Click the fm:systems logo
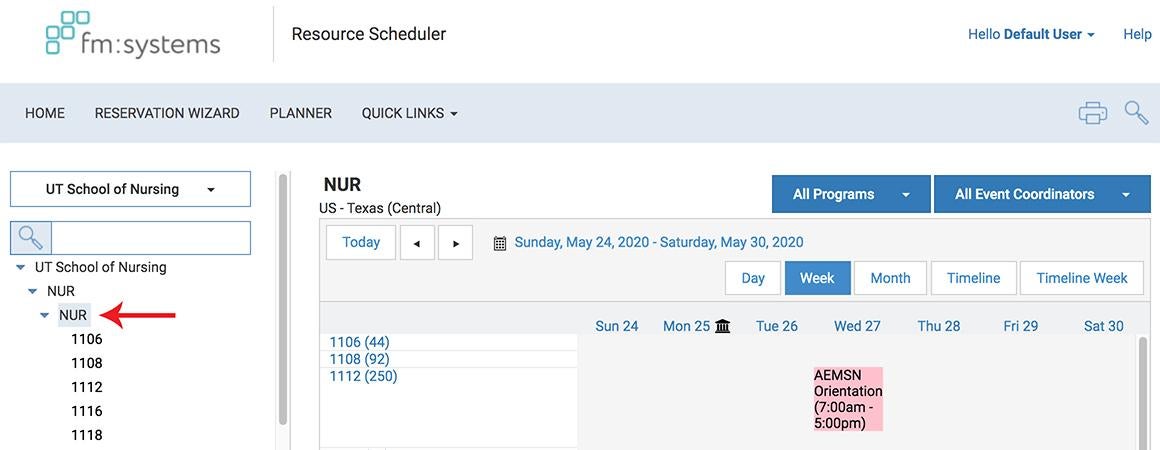Viewport: 1160px width, 450px height. click(x=133, y=34)
